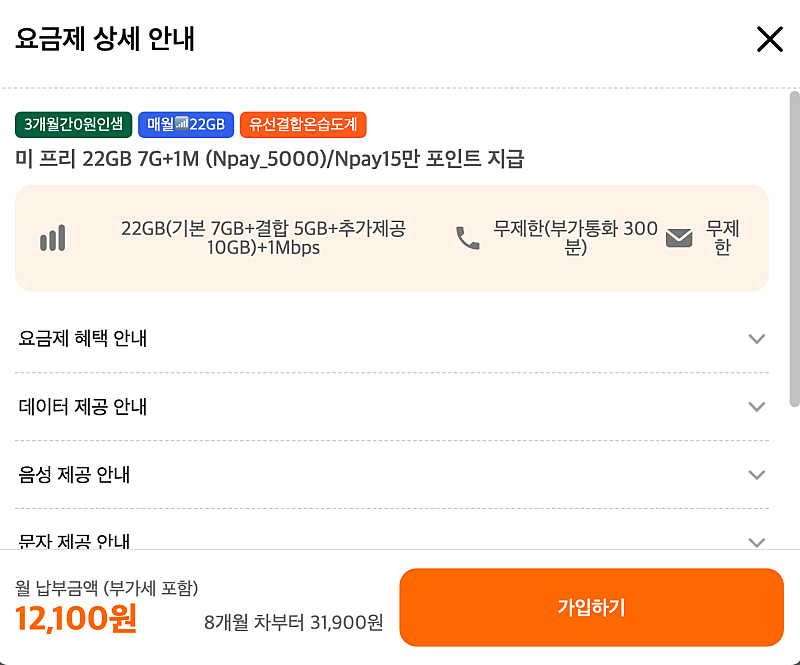This screenshot has height=665, width=800.
Task: Click the 무제한 voice allowance text
Action: point(575,238)
